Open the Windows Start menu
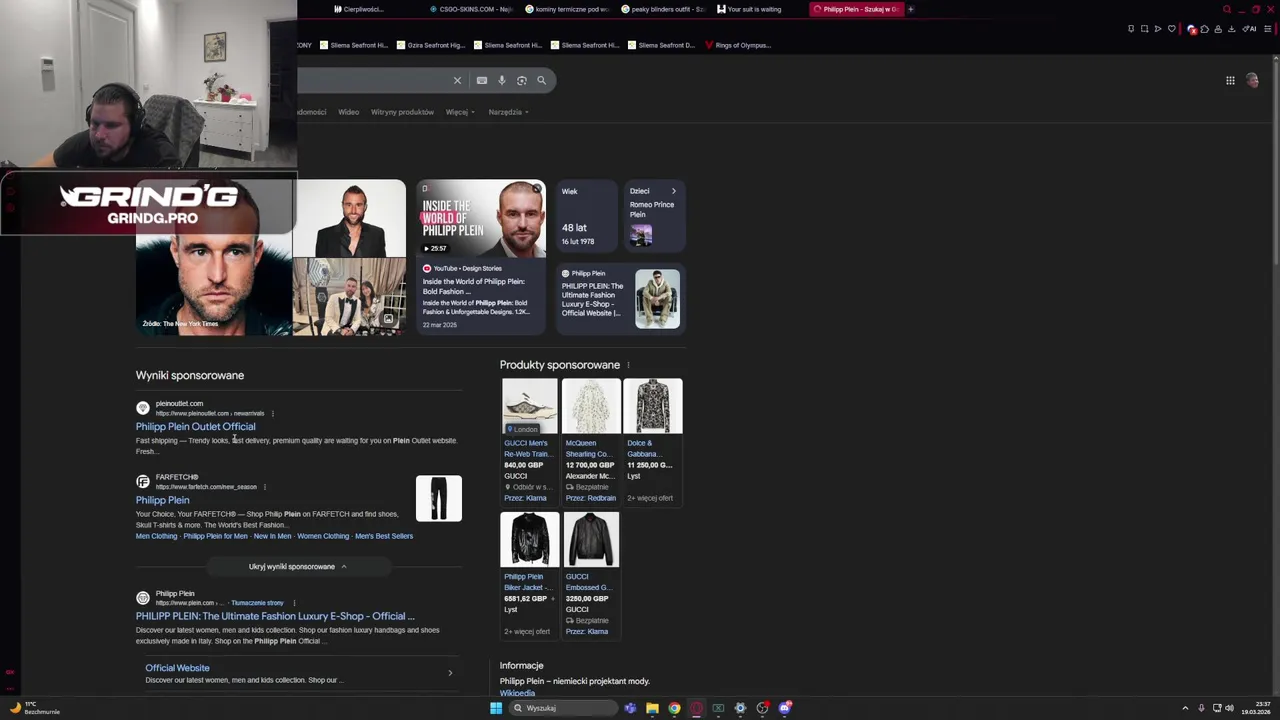 point(496,708)
